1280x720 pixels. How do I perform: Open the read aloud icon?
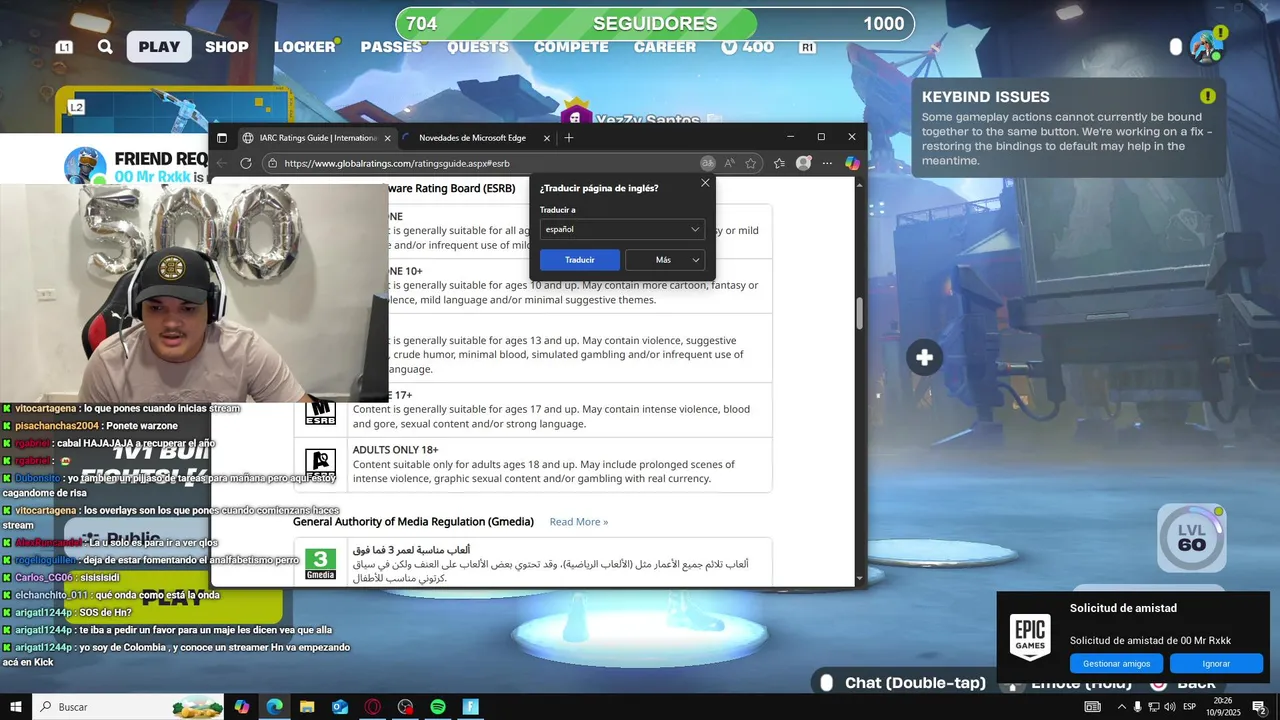click(730, 163)
